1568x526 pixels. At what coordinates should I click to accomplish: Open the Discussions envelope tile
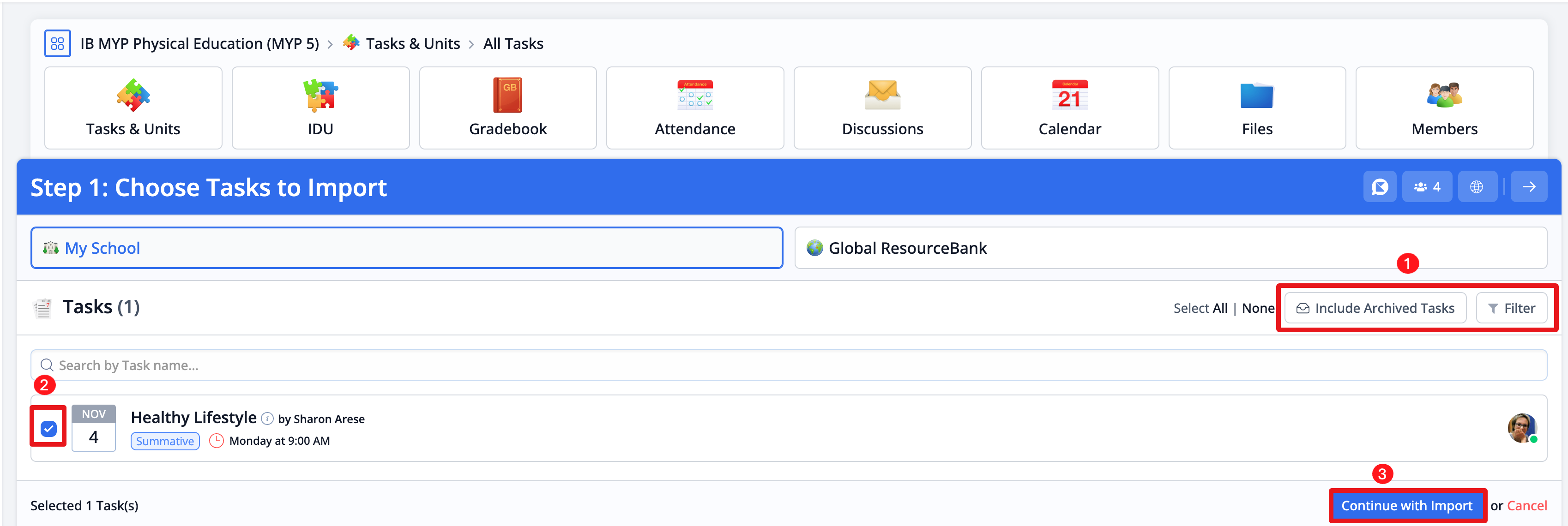pyautogui.click(x=882, y=108)
